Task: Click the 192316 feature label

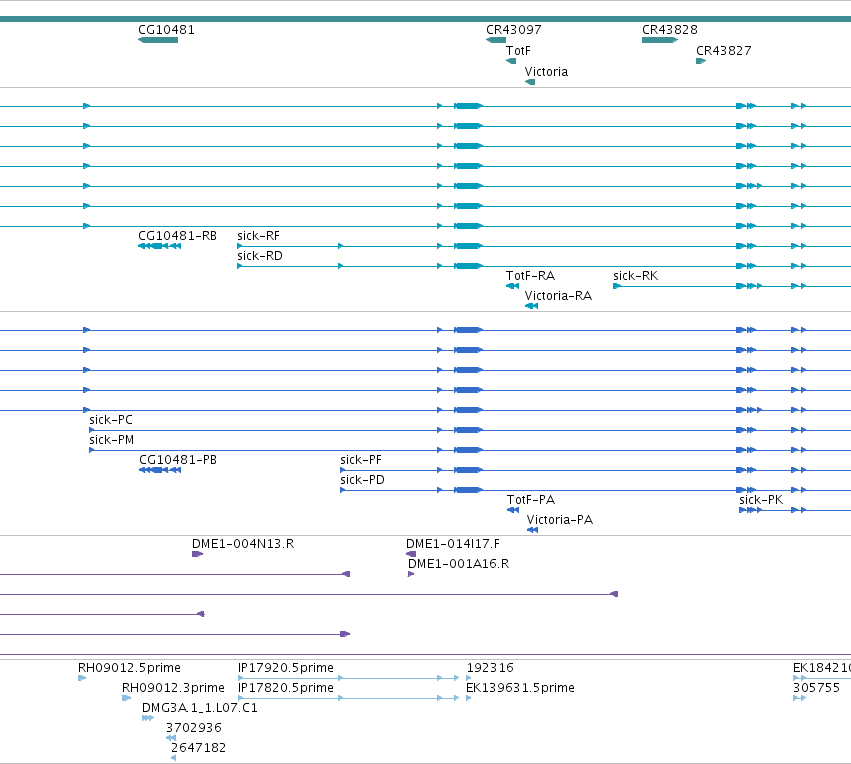Action: (x=490, y=668)
